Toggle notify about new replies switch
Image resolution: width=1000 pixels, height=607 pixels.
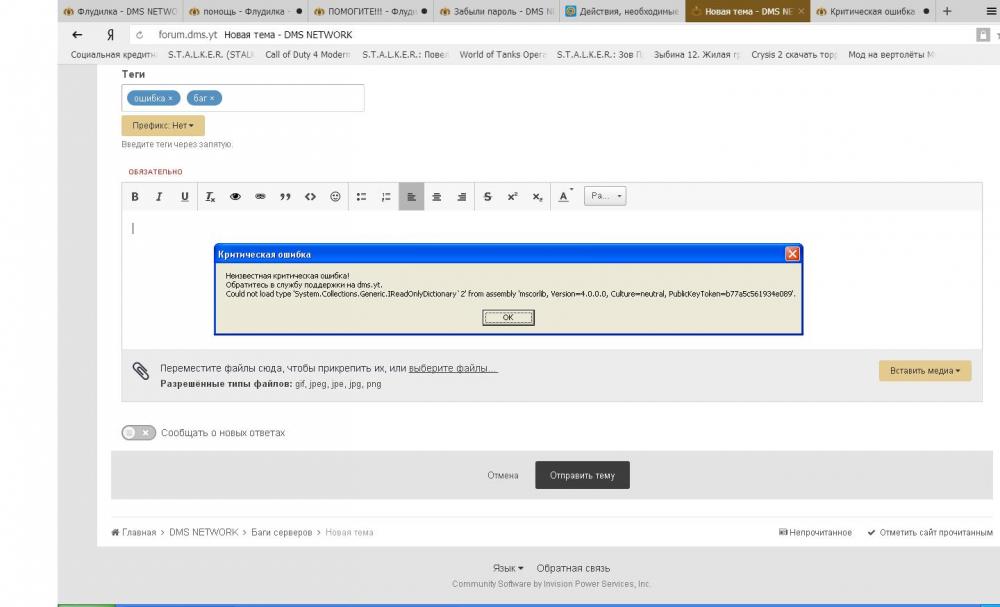click(139, 433)
